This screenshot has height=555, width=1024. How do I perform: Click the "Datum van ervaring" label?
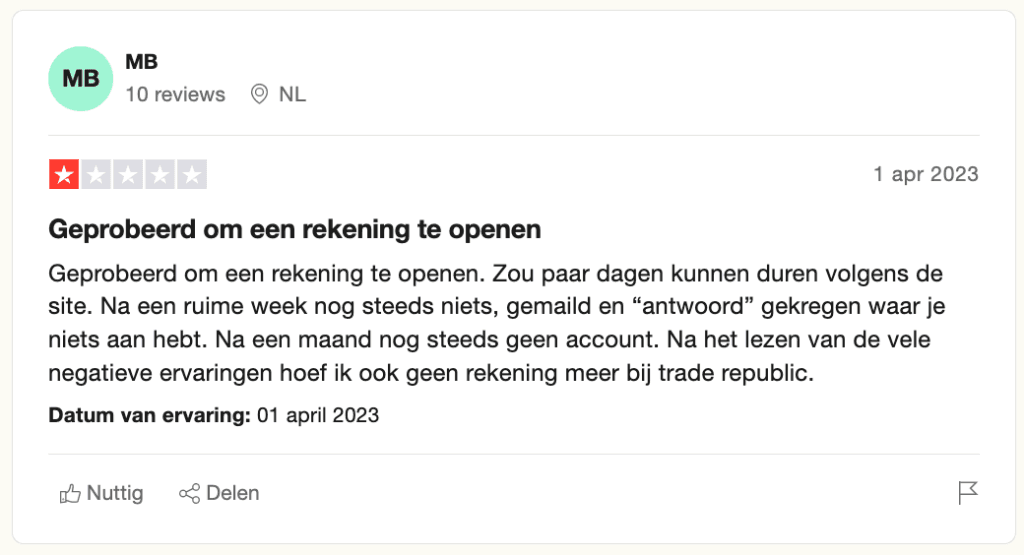click(149, 414)
